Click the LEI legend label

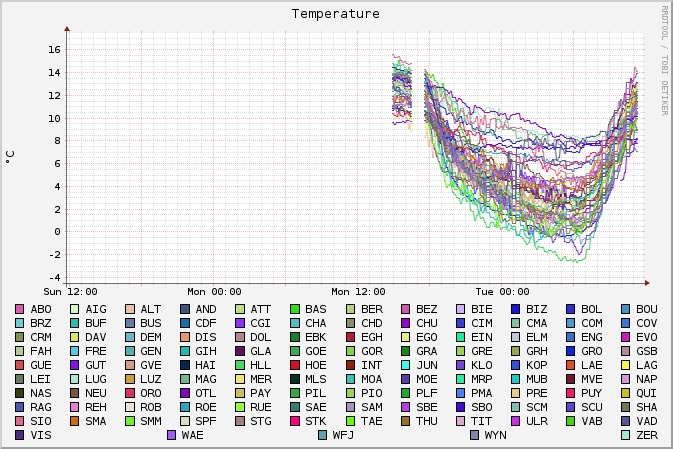(x=41, y=379)
